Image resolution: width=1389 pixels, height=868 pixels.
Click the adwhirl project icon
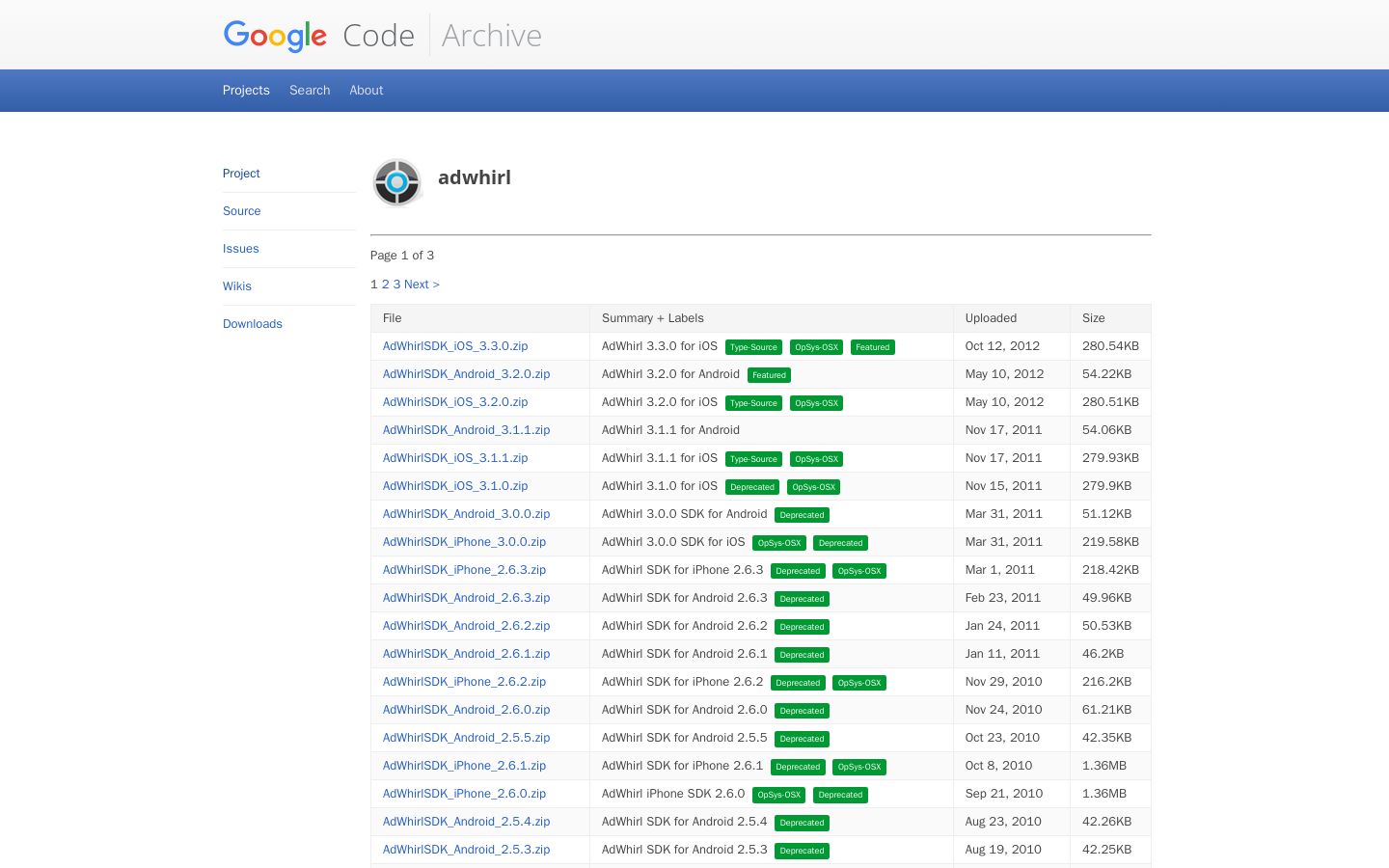[396, 181]
